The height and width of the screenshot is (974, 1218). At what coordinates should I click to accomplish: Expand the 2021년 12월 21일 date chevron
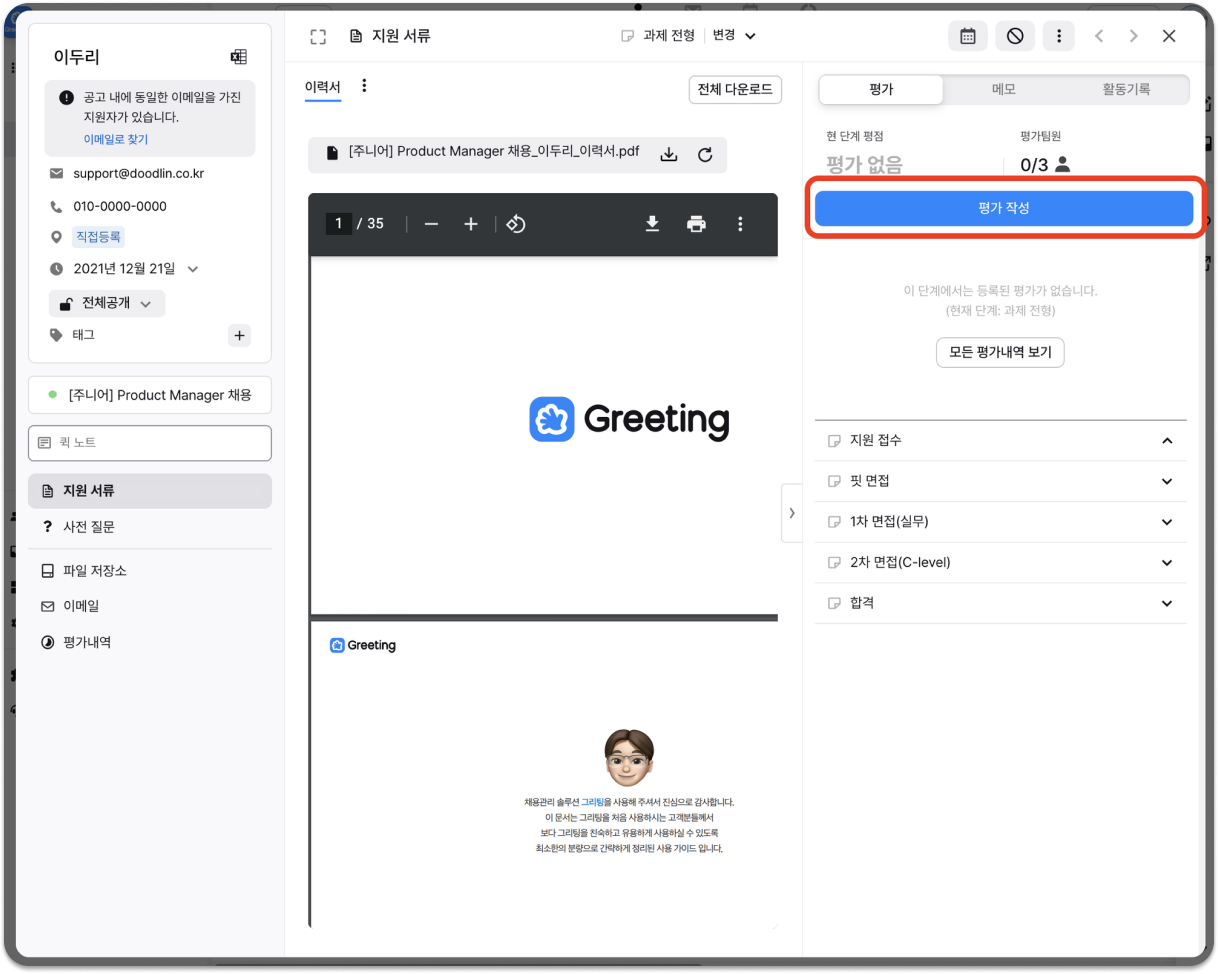coord(193,269)
